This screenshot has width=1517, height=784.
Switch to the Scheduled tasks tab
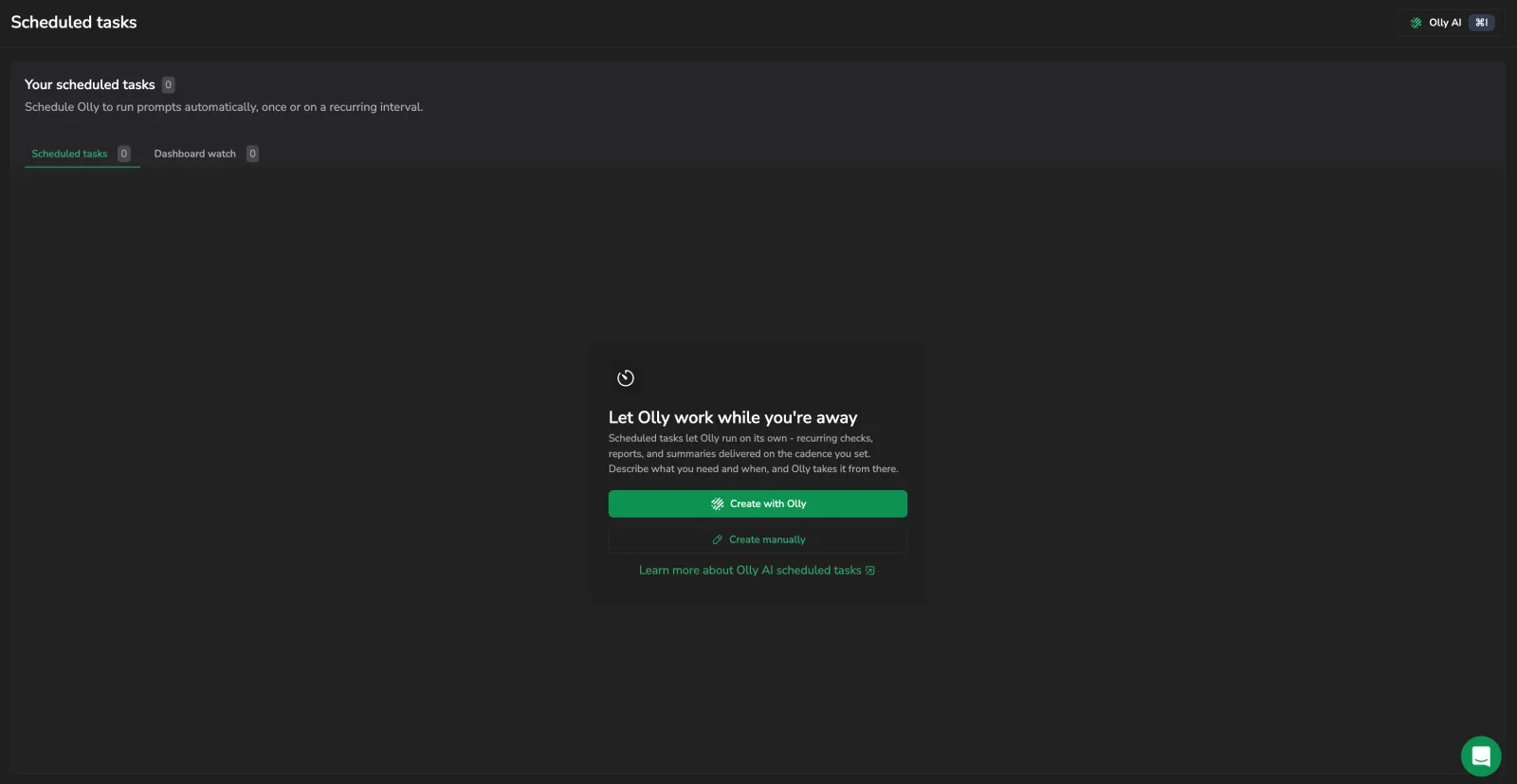pos(82,154)
